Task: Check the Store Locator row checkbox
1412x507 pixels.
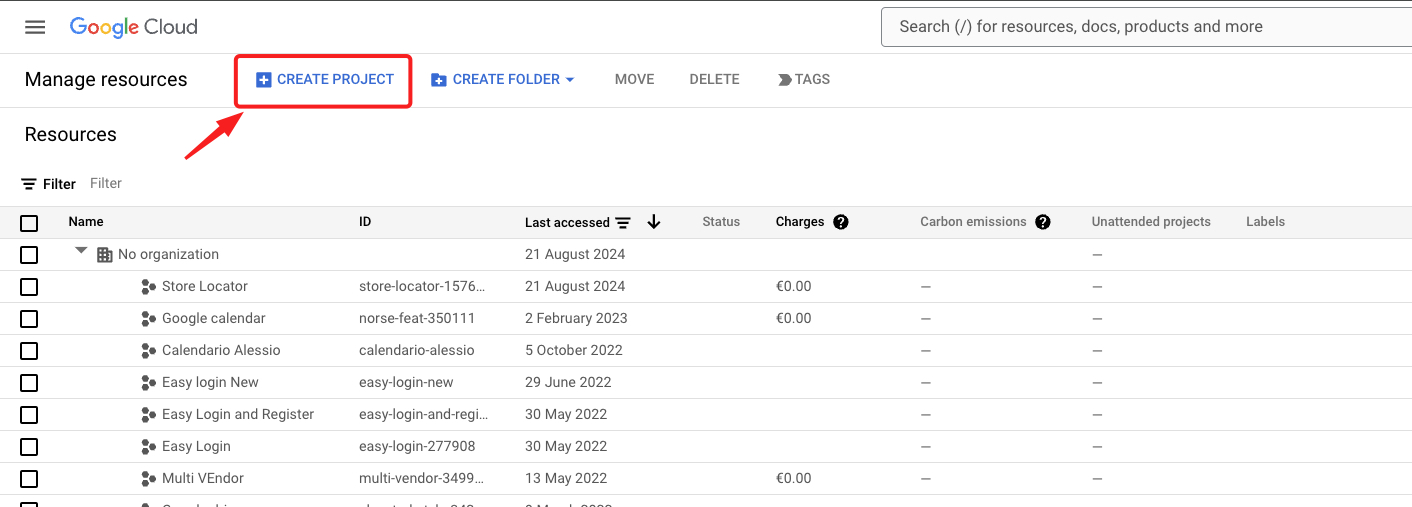Action: [x=29, y=287]
